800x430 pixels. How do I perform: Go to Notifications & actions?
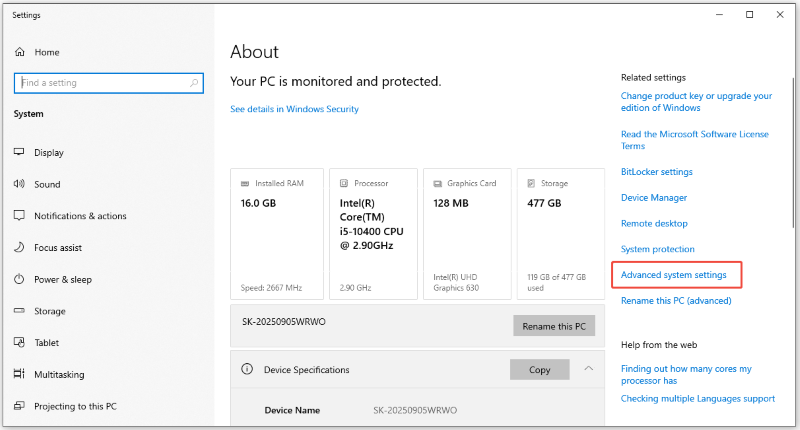[x=80, y=216]
